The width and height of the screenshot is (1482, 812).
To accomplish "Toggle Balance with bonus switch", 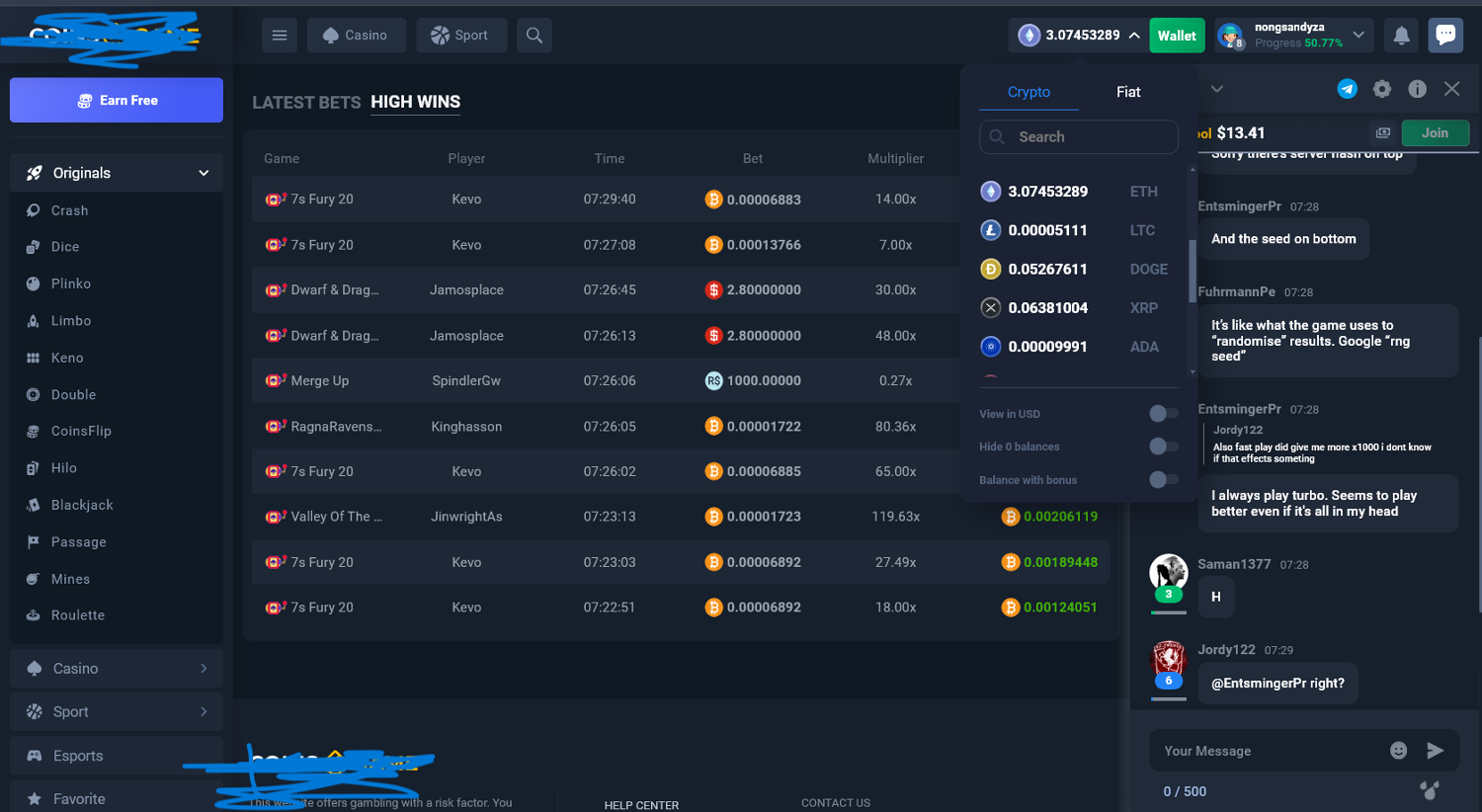I will click(1163, 480).
